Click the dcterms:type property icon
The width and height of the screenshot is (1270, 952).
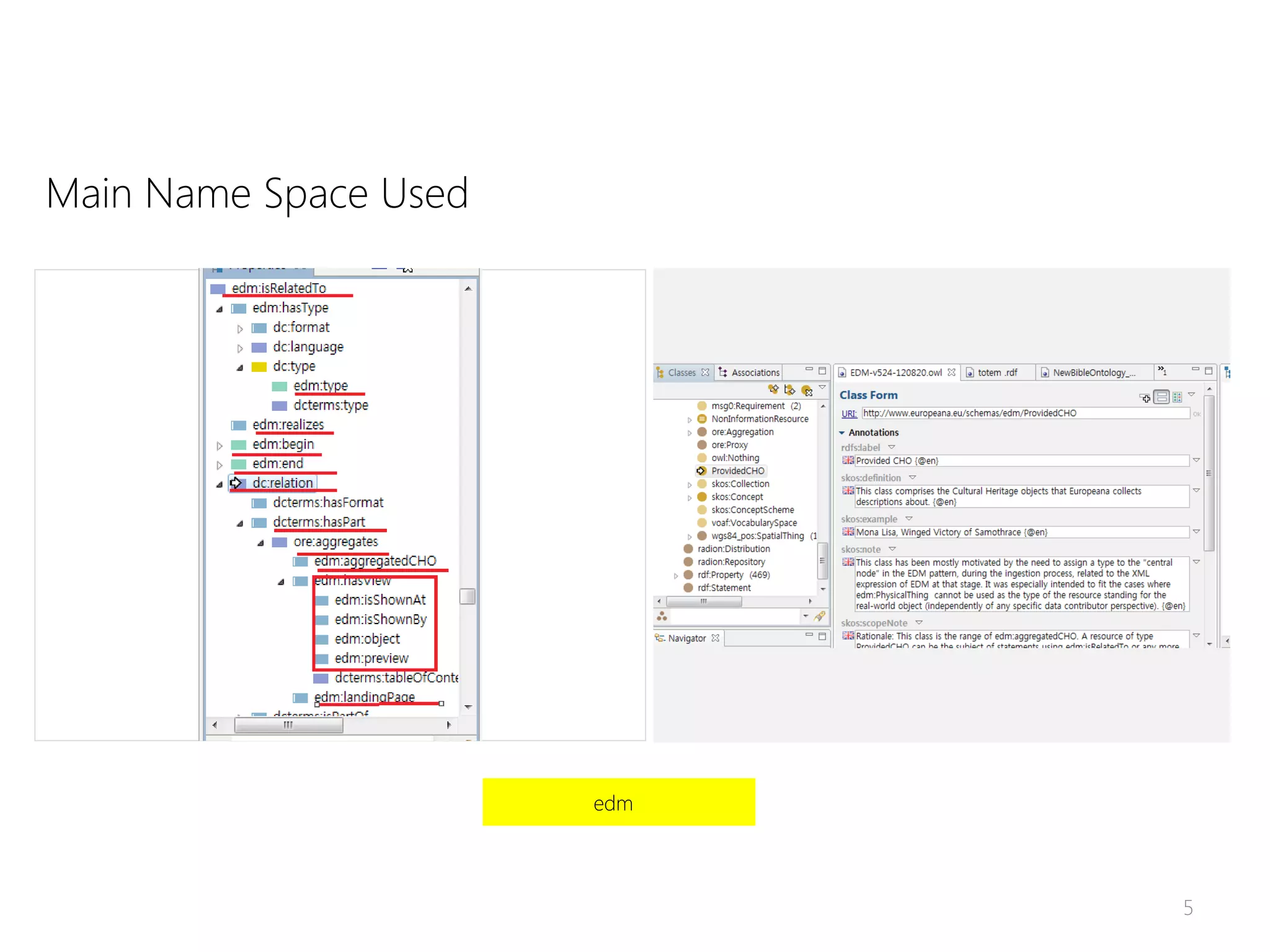[x=280, y=405]
